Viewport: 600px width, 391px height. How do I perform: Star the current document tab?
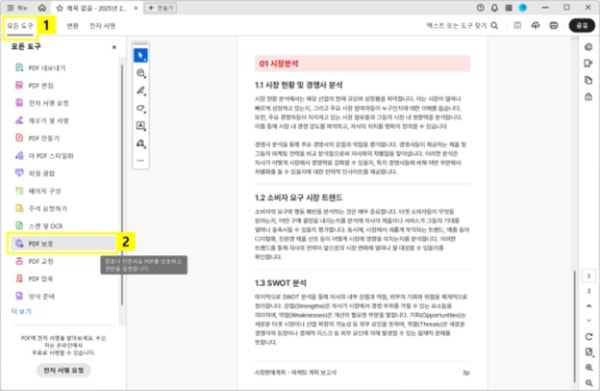[x=59, y=8]
